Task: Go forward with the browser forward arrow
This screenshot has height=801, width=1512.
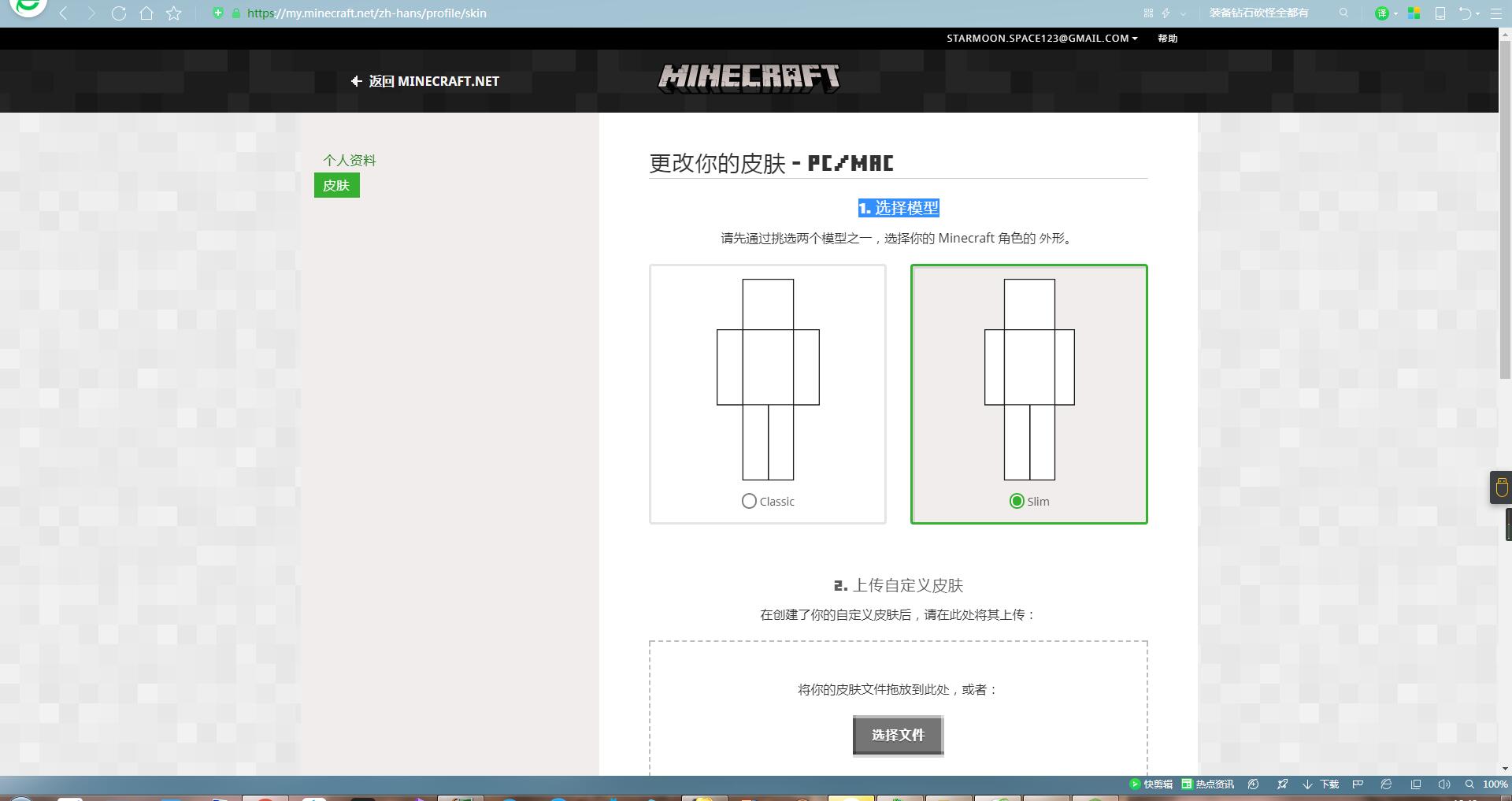Action: 91,13
